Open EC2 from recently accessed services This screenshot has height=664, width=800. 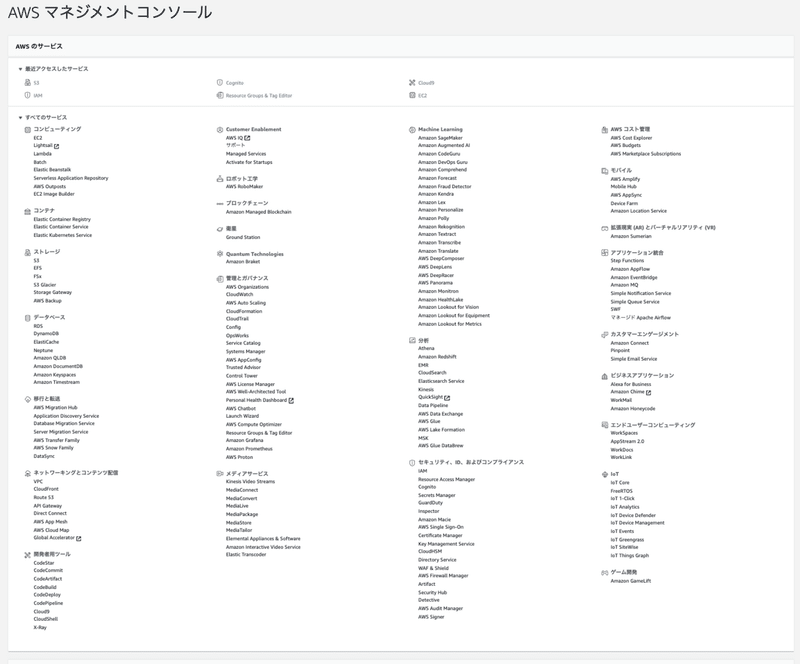[422, 95]
